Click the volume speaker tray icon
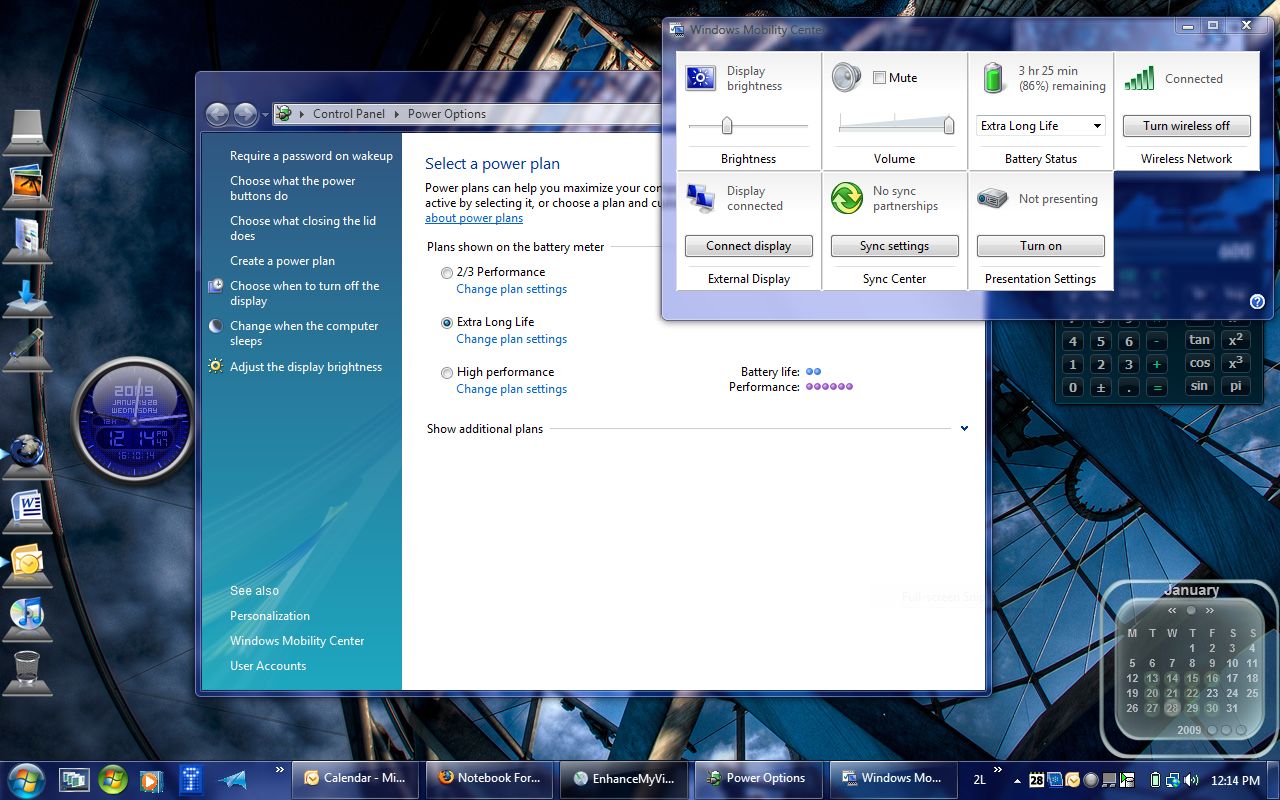This screenshot has width=1280, height=800. point(1192,779)
